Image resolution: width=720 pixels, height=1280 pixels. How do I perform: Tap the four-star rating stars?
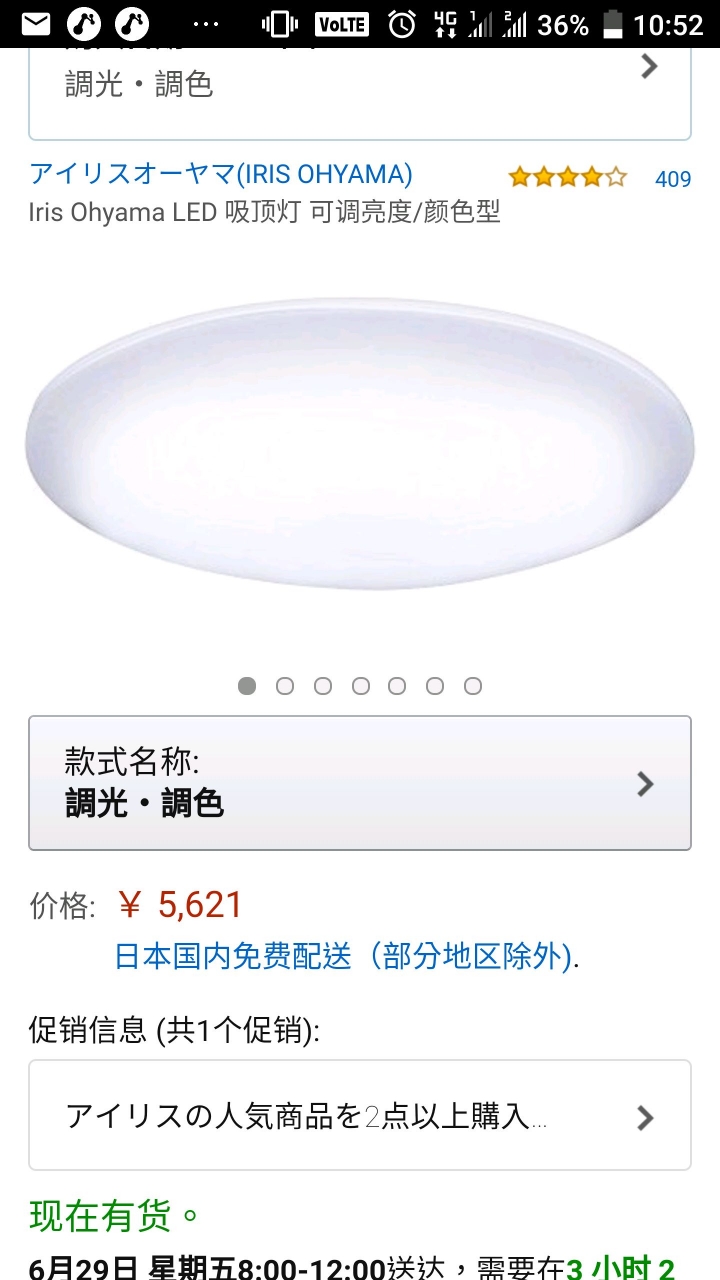567,178
